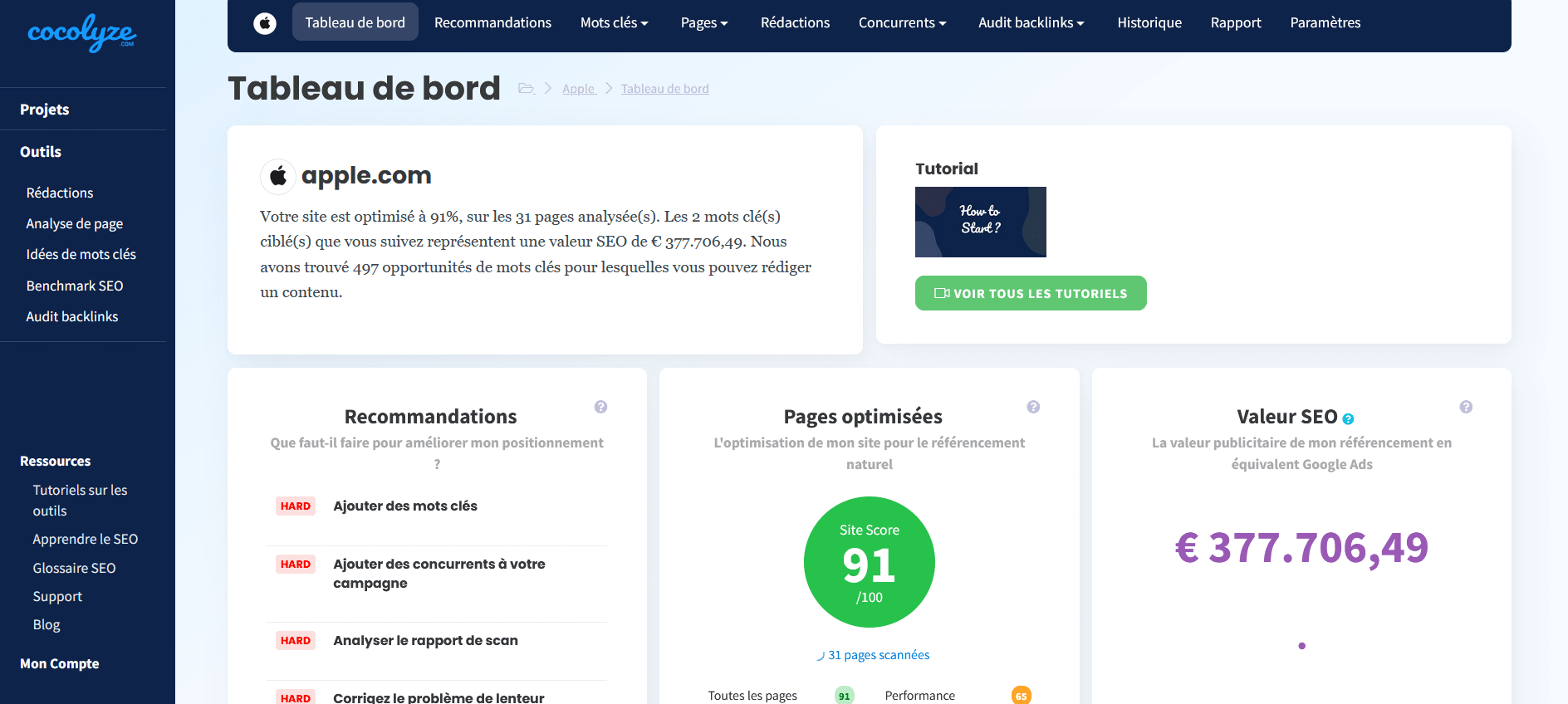Select the Tableau de bord tab

coord(355,22)
